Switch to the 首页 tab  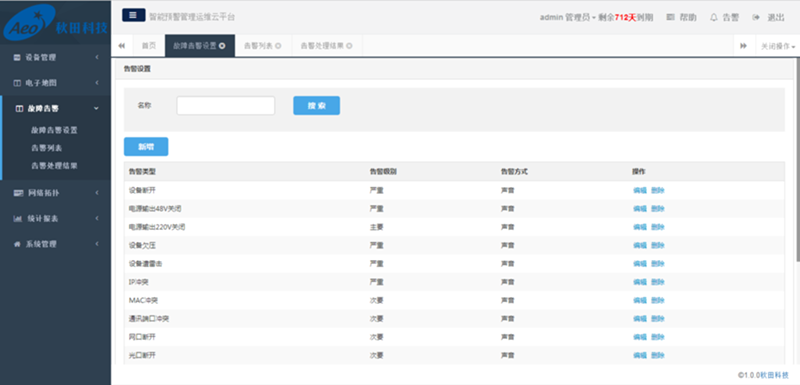pyautogui.click(x=149, y=46)
